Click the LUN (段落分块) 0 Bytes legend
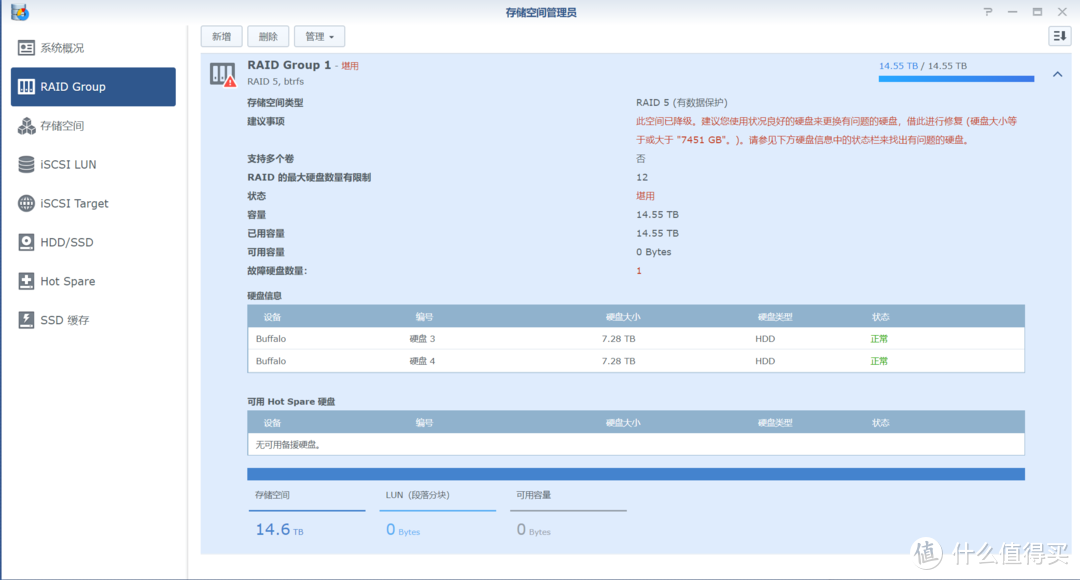1080x580 pixels. pyautogui.click(x=437, y=515)
